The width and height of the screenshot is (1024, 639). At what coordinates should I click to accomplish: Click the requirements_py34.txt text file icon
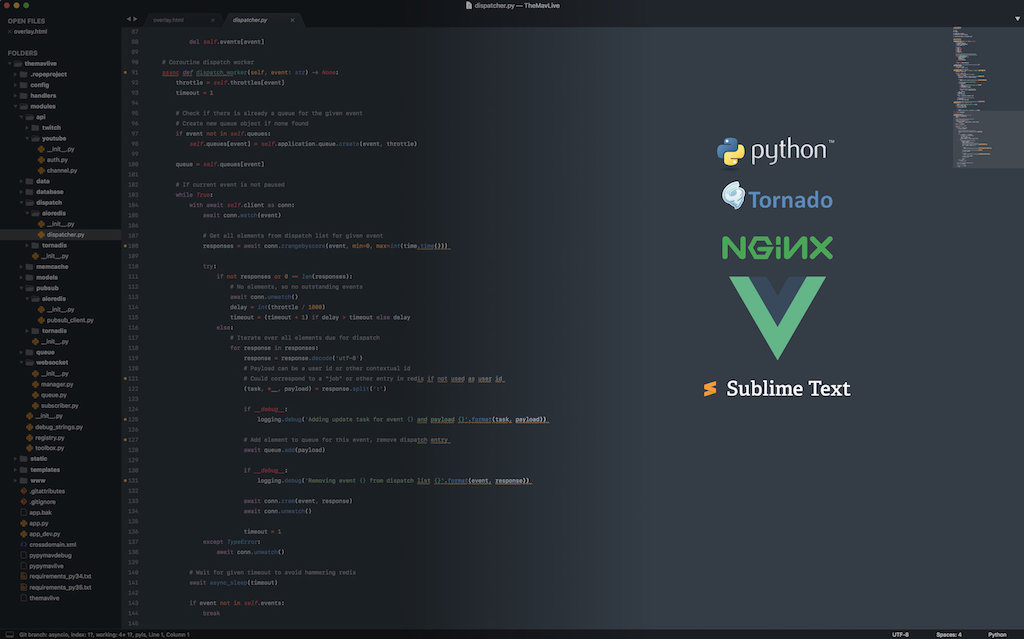coord(24,576)
